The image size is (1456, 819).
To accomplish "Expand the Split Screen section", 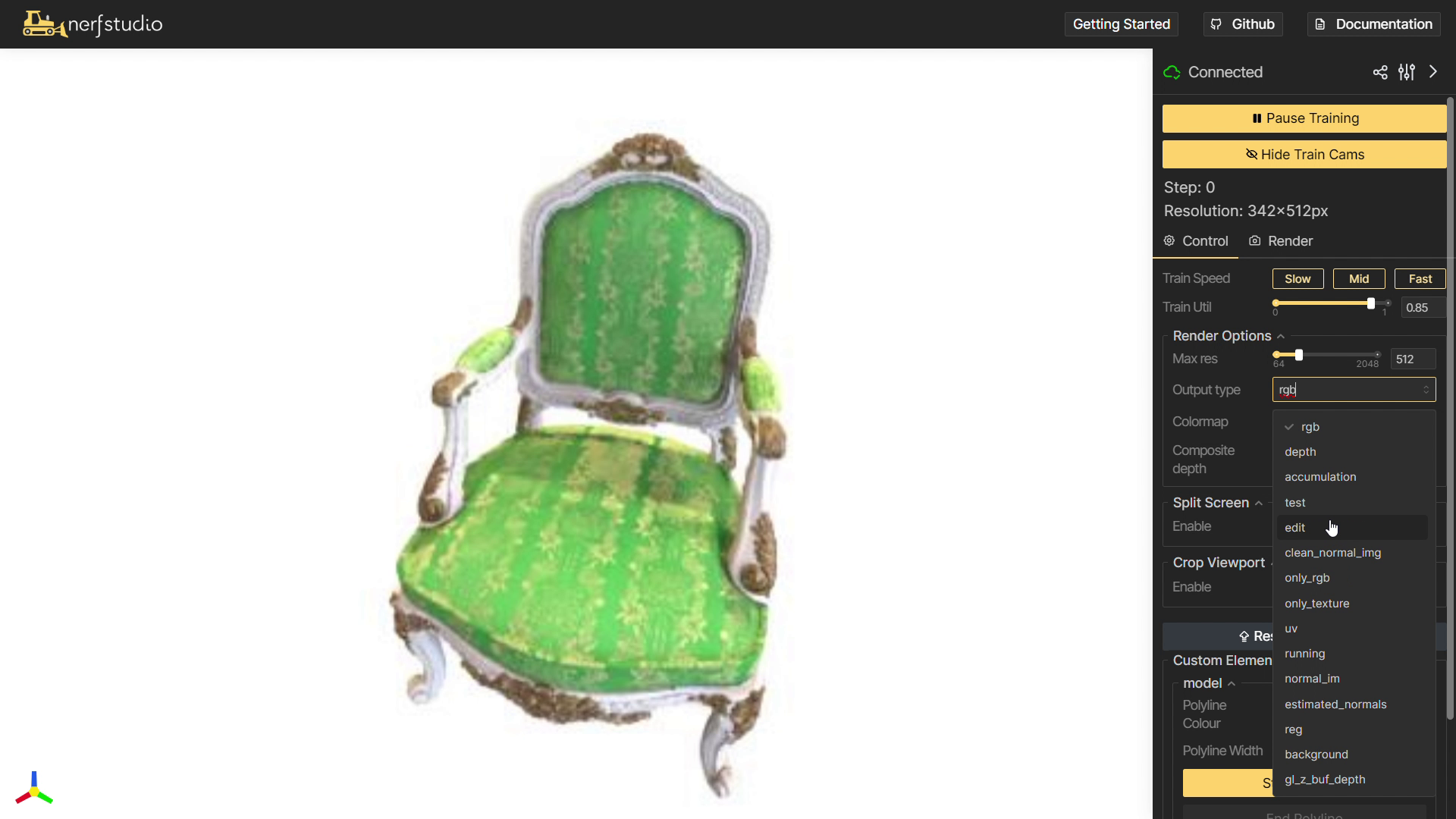I will click(1258, 502).
